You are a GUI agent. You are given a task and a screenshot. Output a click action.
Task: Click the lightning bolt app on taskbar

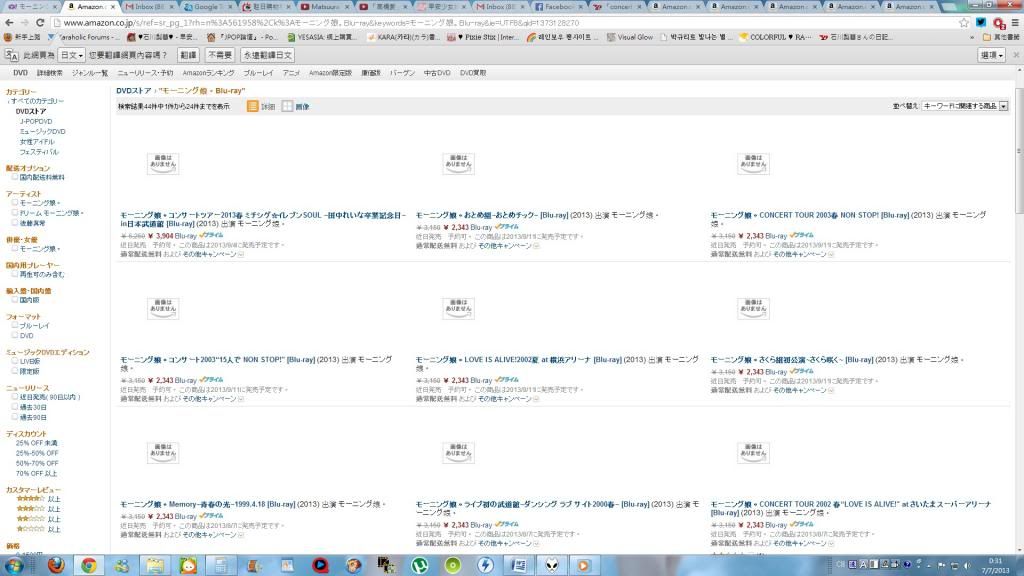pos(485,566)
